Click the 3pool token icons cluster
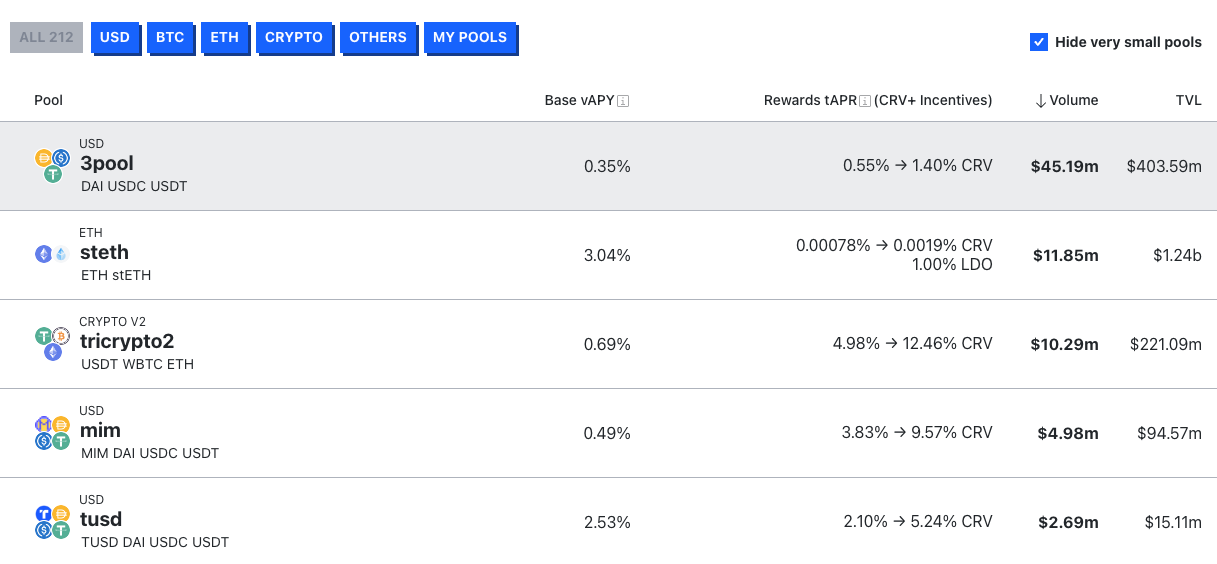1217x564 pixels. point(52,166)
